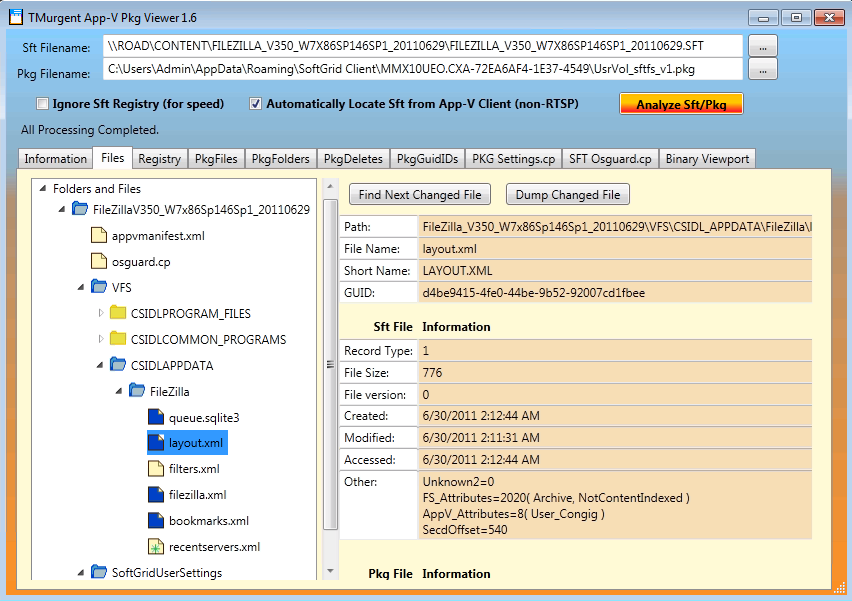Click the CSIDLPROGRAM_FILES folder icon
This screenshot has height=601, width=852.
(x=118, y=313)
